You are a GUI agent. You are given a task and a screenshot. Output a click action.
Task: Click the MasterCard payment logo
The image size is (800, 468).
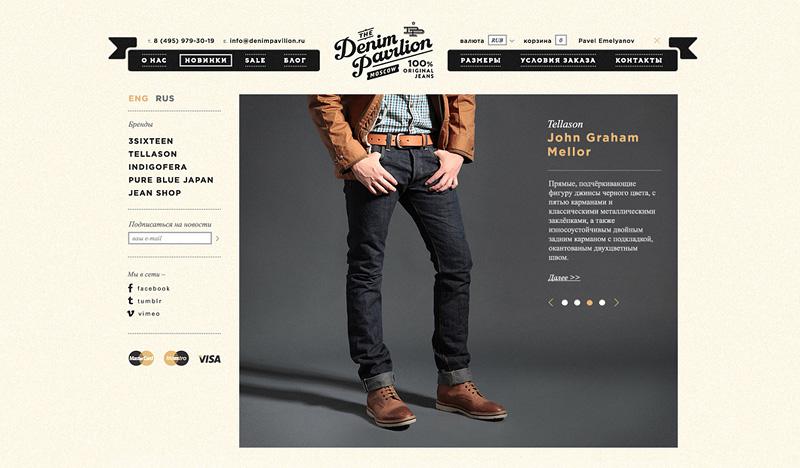tap(141, 358)
